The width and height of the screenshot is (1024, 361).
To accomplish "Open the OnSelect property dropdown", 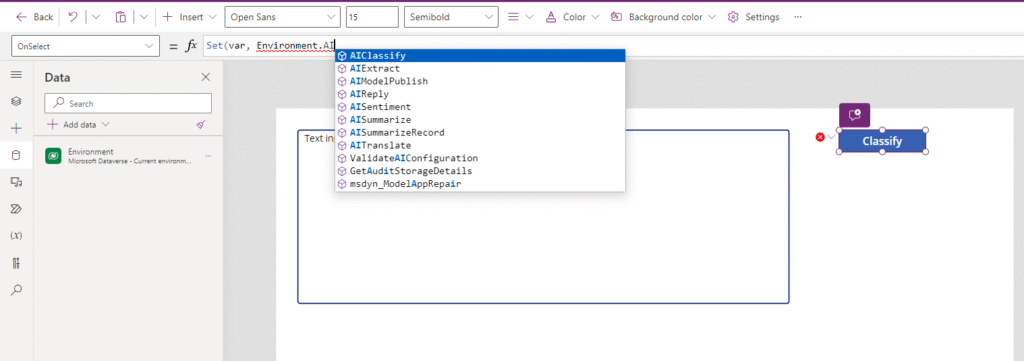I will coord(86,46).
